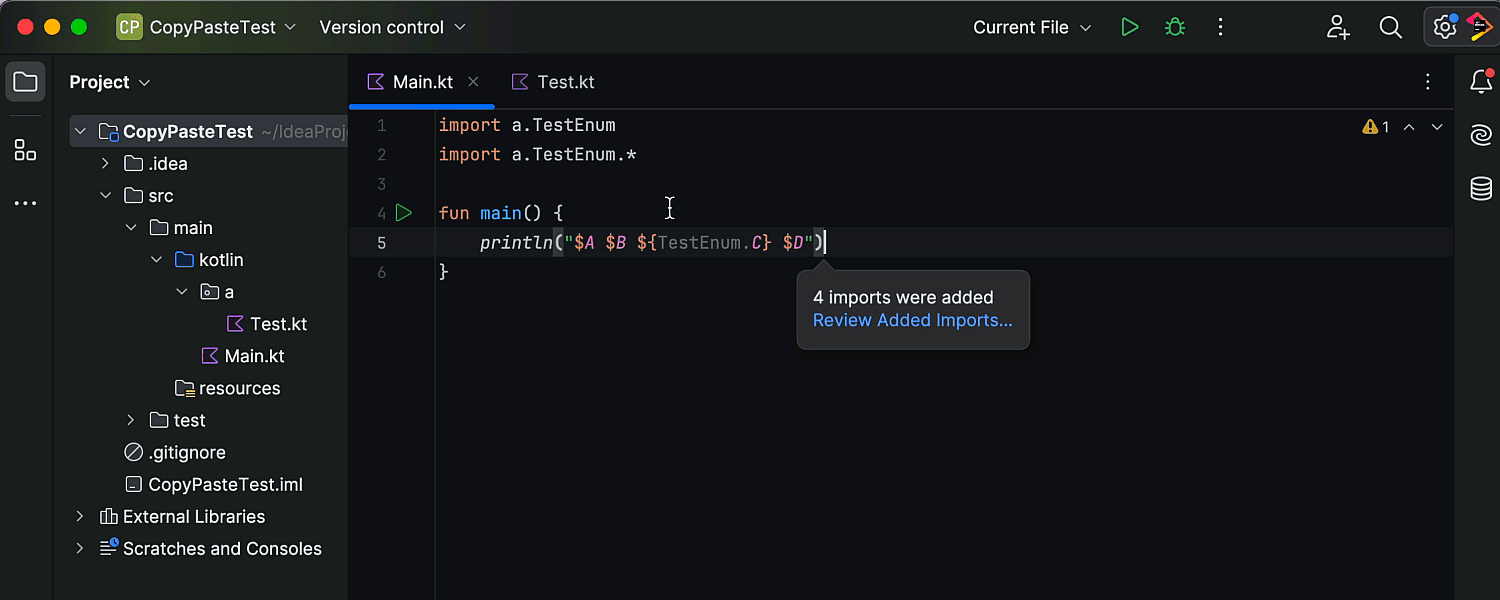The width and height of the screenshot is (1500, 600).
Task: Open the Structure tool window icon
Action: point(25,151)
